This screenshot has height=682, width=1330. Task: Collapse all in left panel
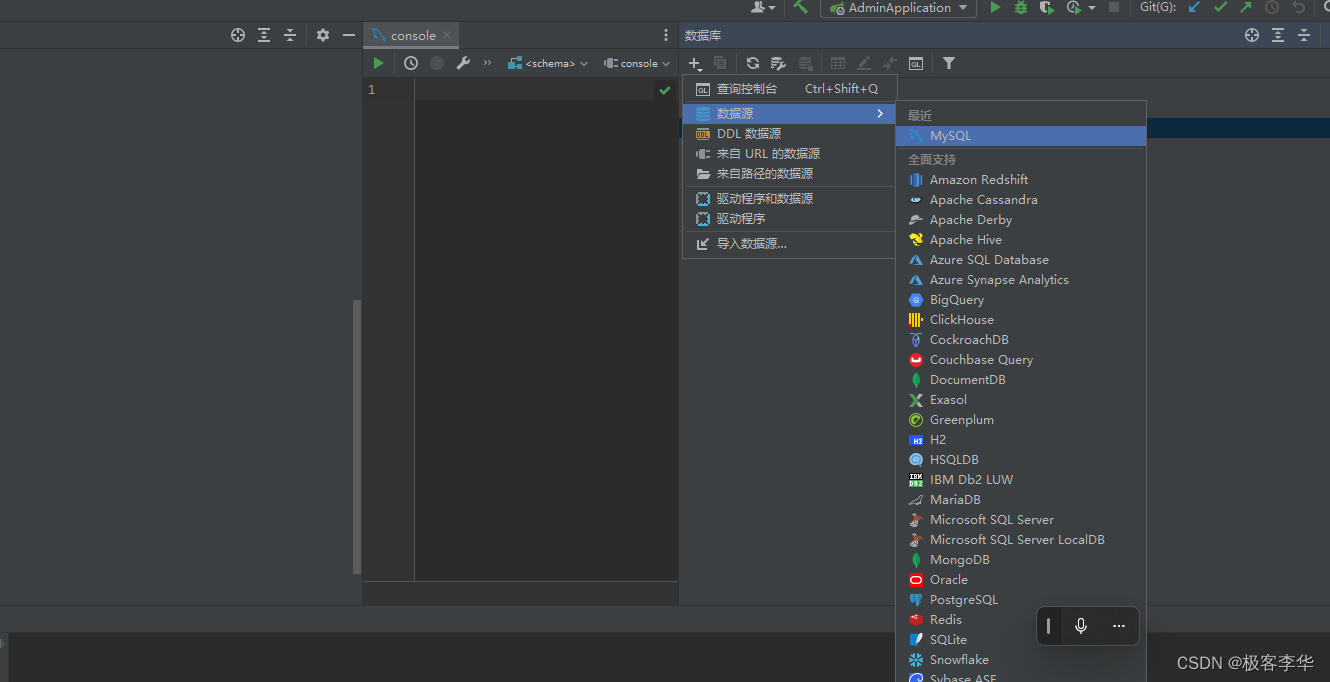[x=290, y=35]
